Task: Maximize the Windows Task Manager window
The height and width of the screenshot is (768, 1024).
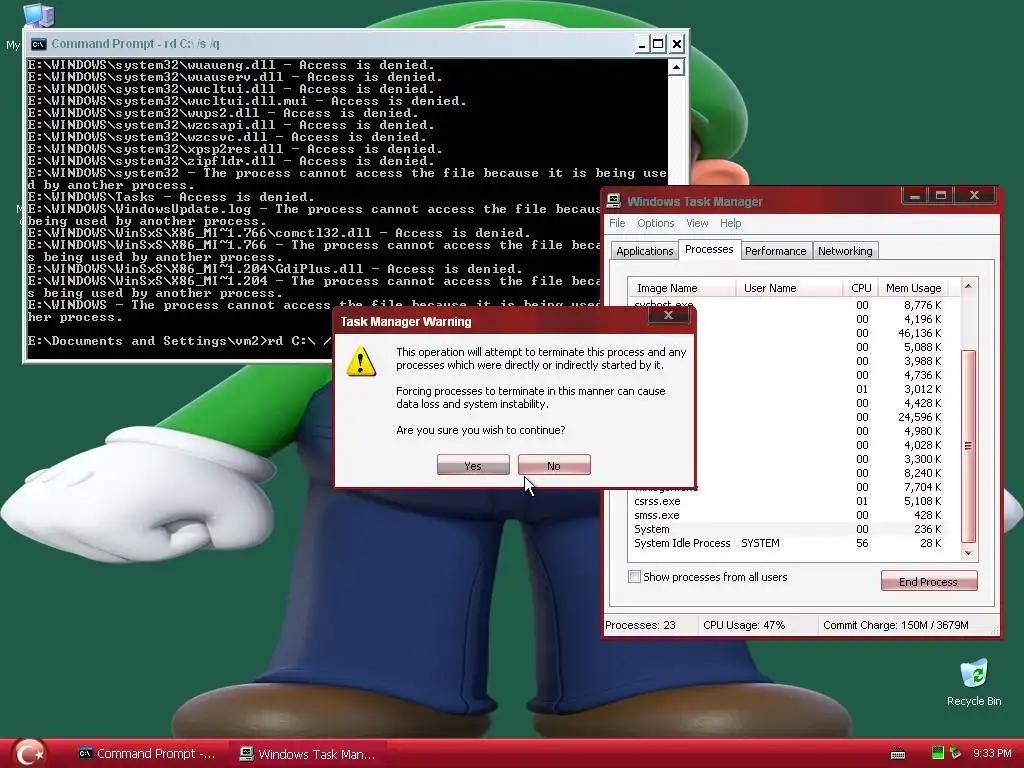Action: point(941,195)
